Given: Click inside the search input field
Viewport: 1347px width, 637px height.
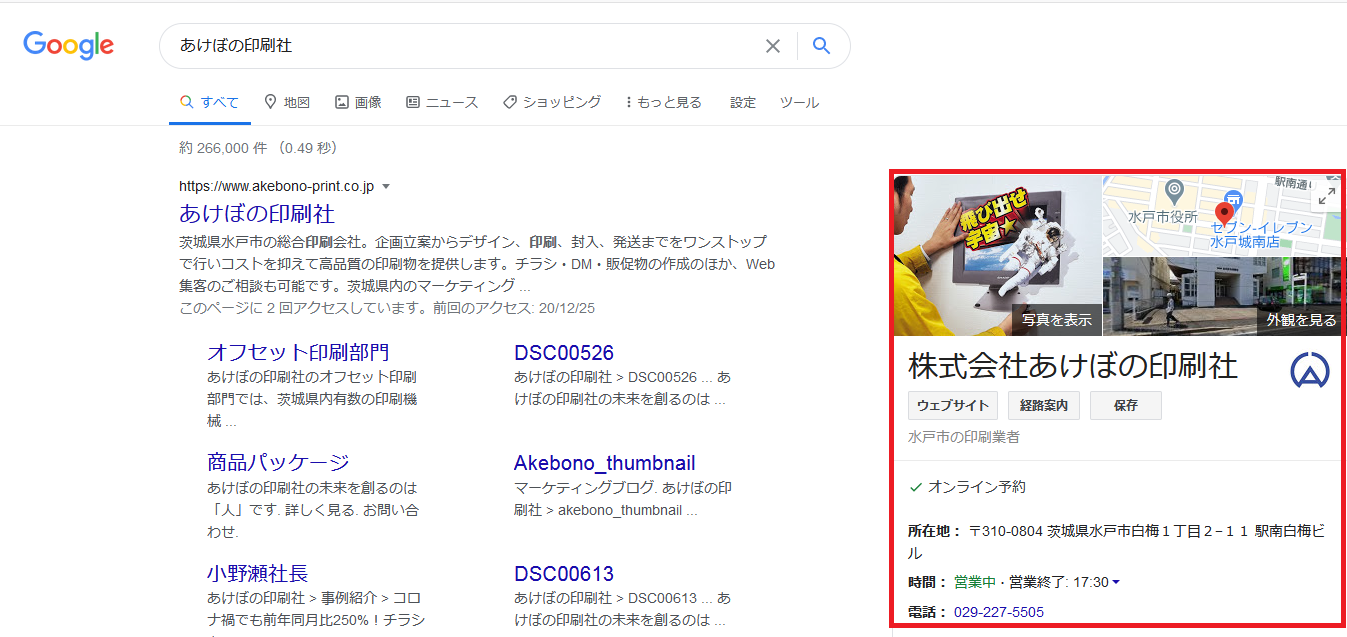Looking at the screenshot, I should click(x=460, y=46).
